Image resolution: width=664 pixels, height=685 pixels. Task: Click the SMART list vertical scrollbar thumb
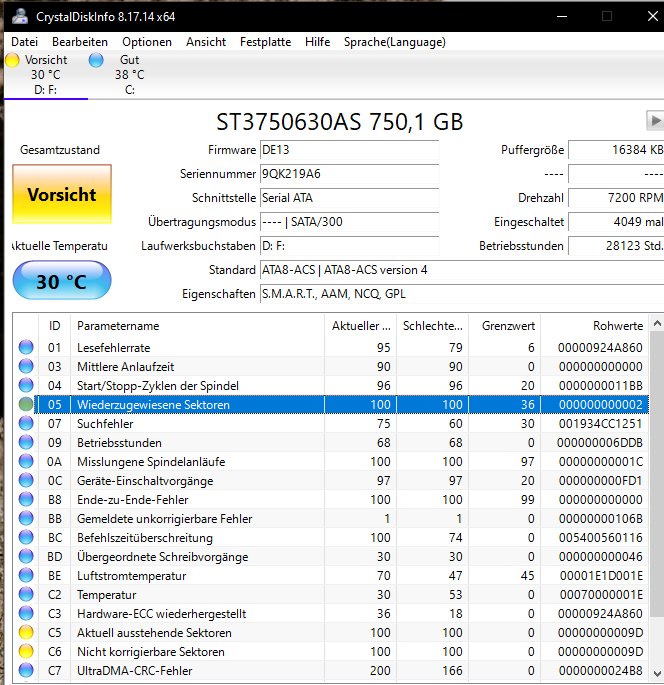pos(657,474)
